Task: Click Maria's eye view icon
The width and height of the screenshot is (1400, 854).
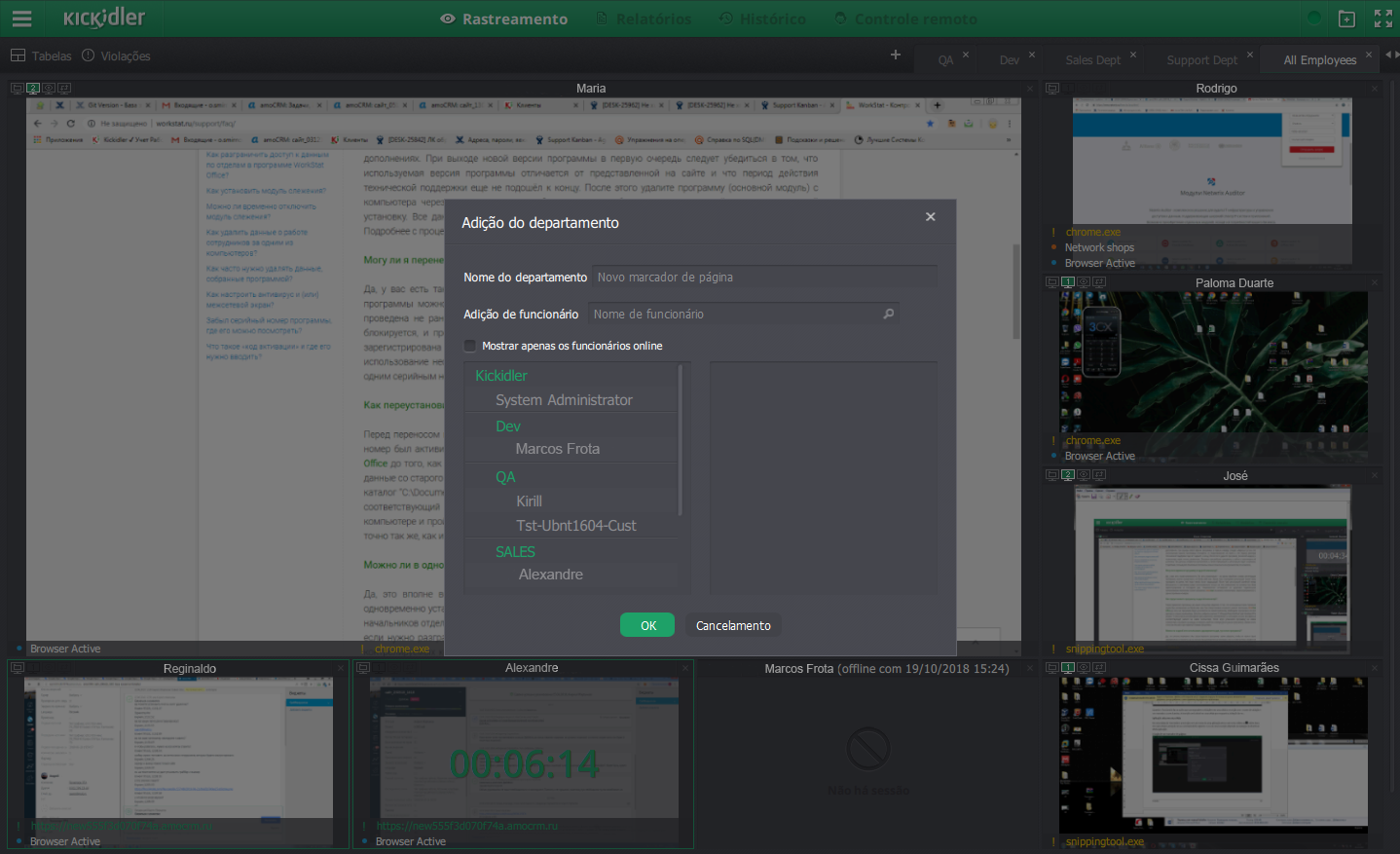Action: pyautogui.click(x=48, y=88)
